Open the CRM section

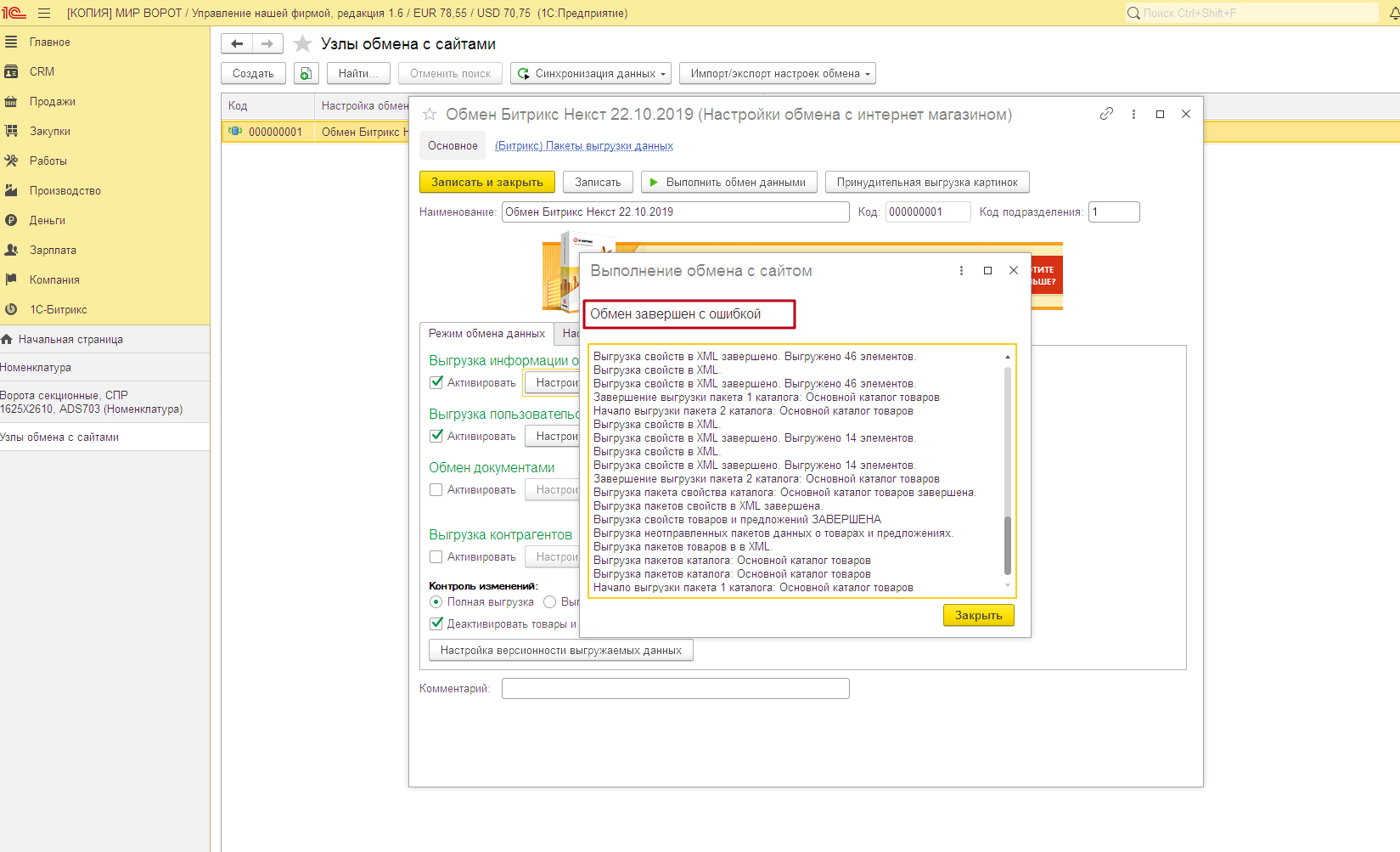pyautogui.click(x=42, y=71)
